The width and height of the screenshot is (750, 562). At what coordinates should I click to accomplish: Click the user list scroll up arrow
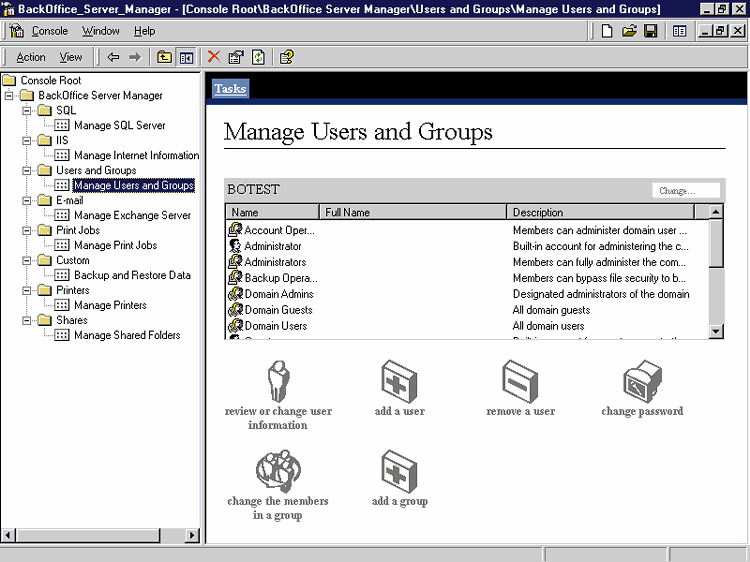click(x=716, y=211)
